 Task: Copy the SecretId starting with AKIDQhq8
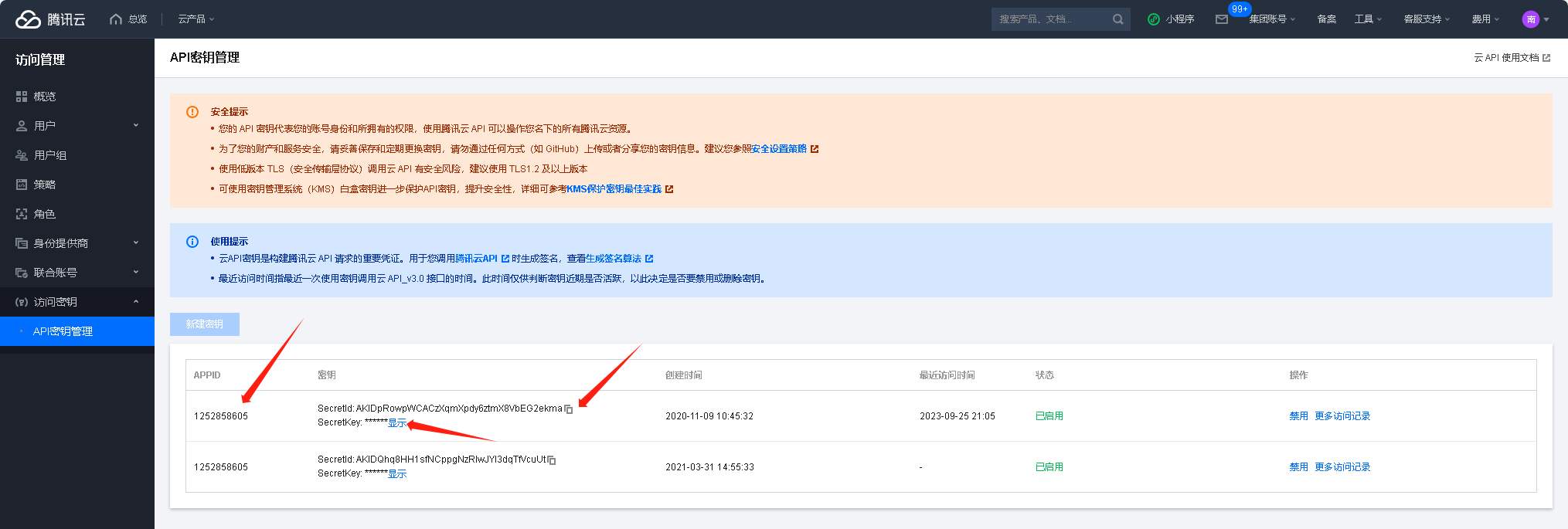click(x=552, y=460)
